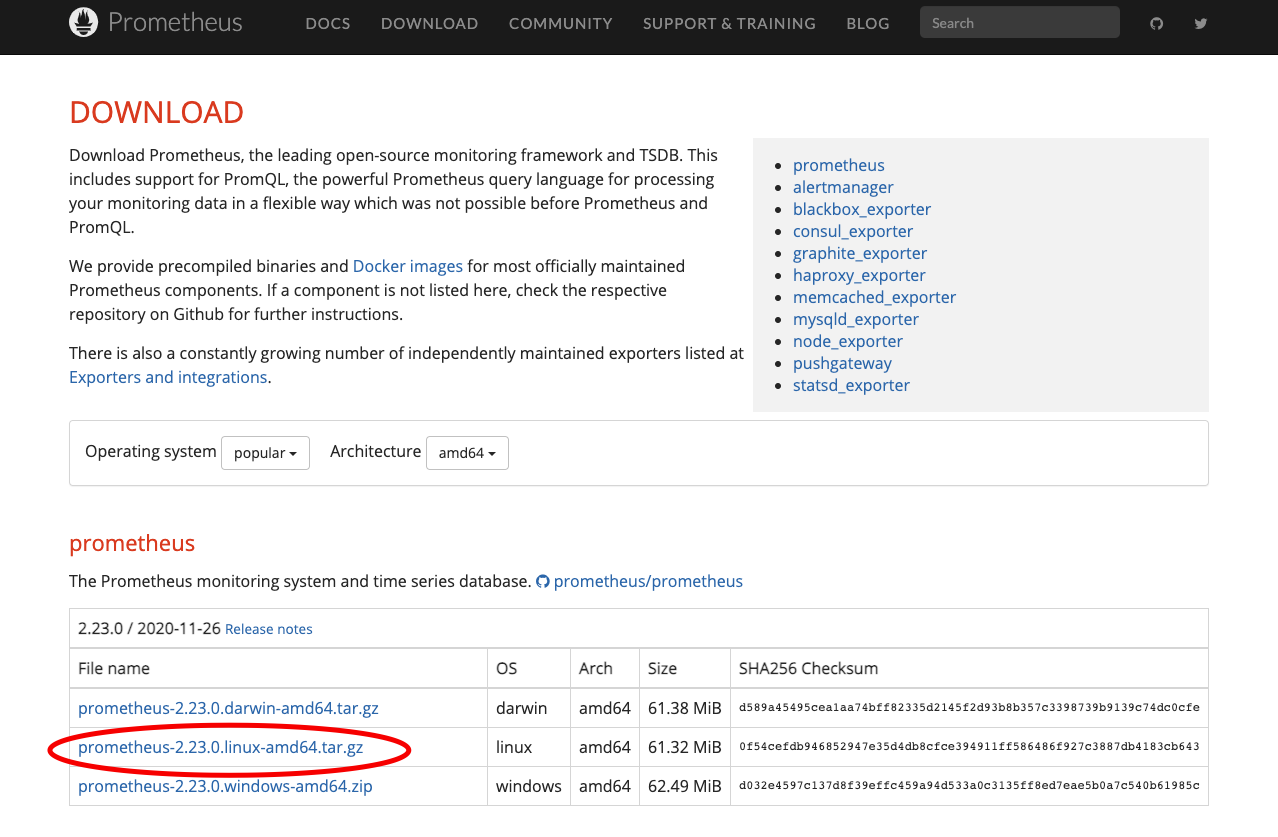
Task: Open the prometheus/prometheus repository link
Action: 648,581
